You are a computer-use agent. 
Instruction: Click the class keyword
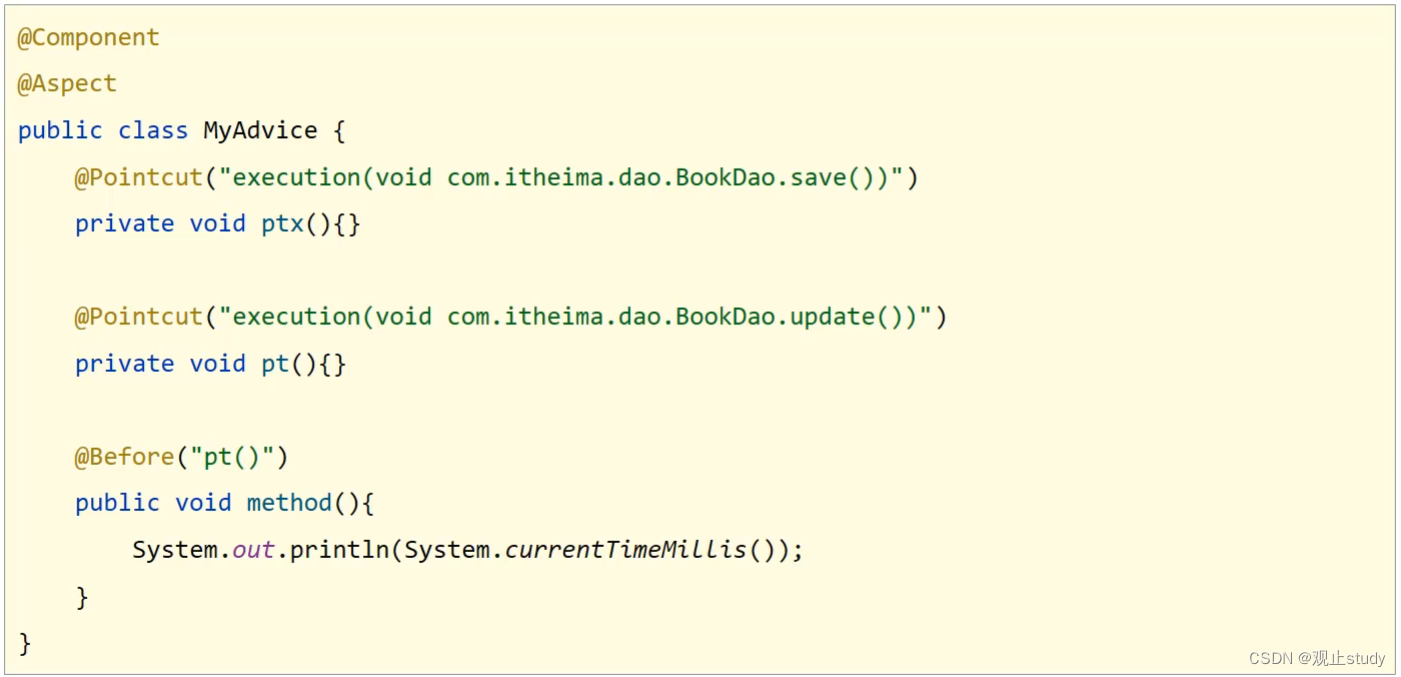[153, 131]
